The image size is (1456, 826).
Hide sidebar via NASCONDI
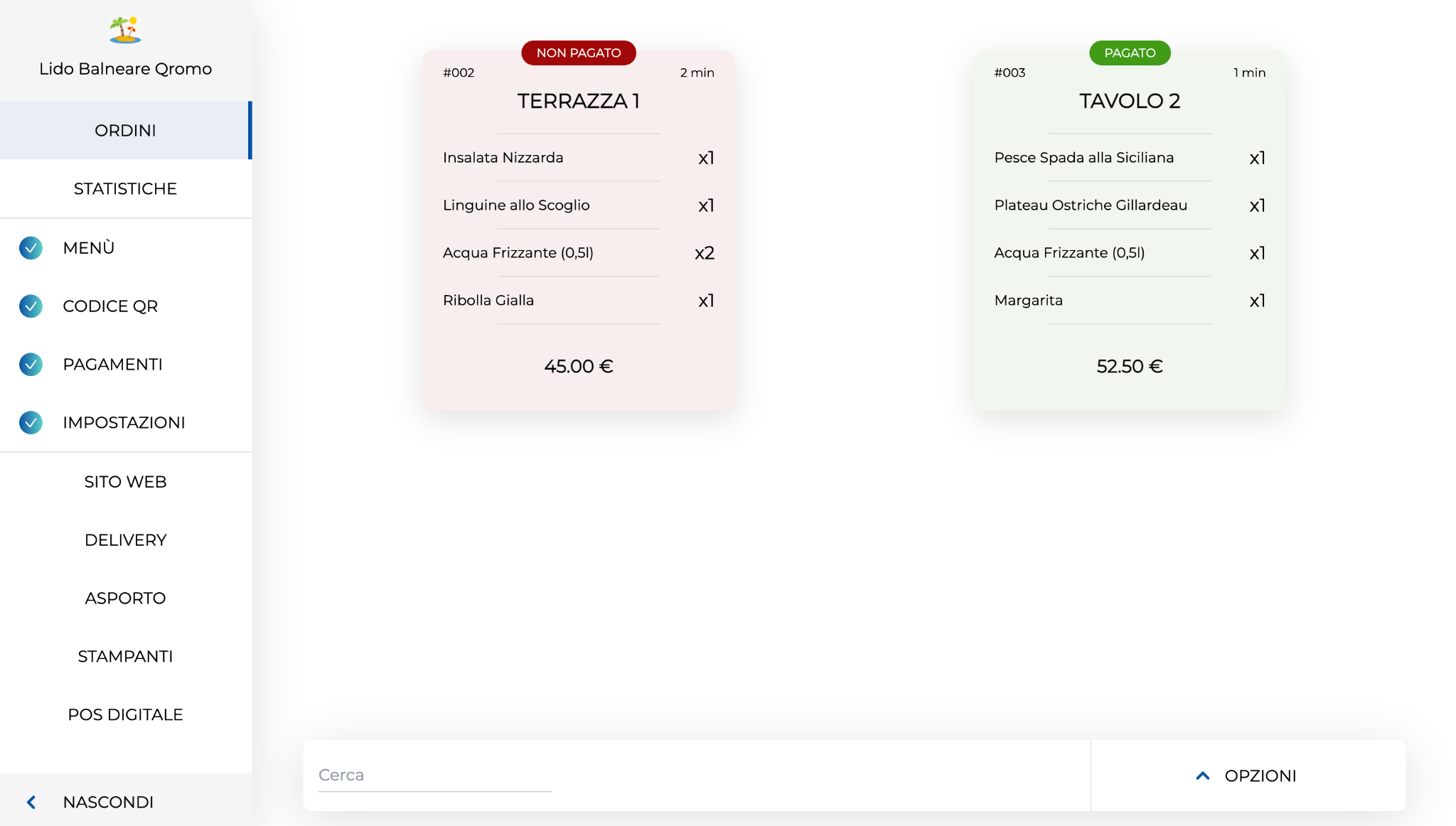click(x=125, y=801)
